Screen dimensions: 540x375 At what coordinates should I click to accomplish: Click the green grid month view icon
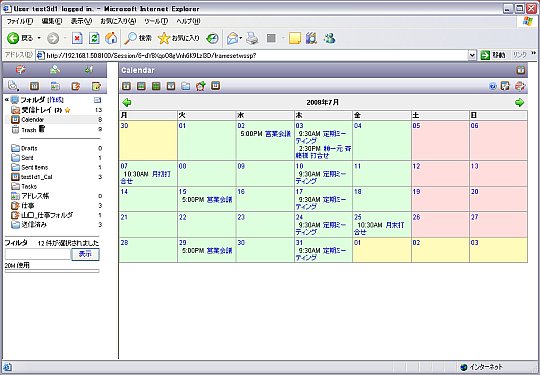[156, 86]
